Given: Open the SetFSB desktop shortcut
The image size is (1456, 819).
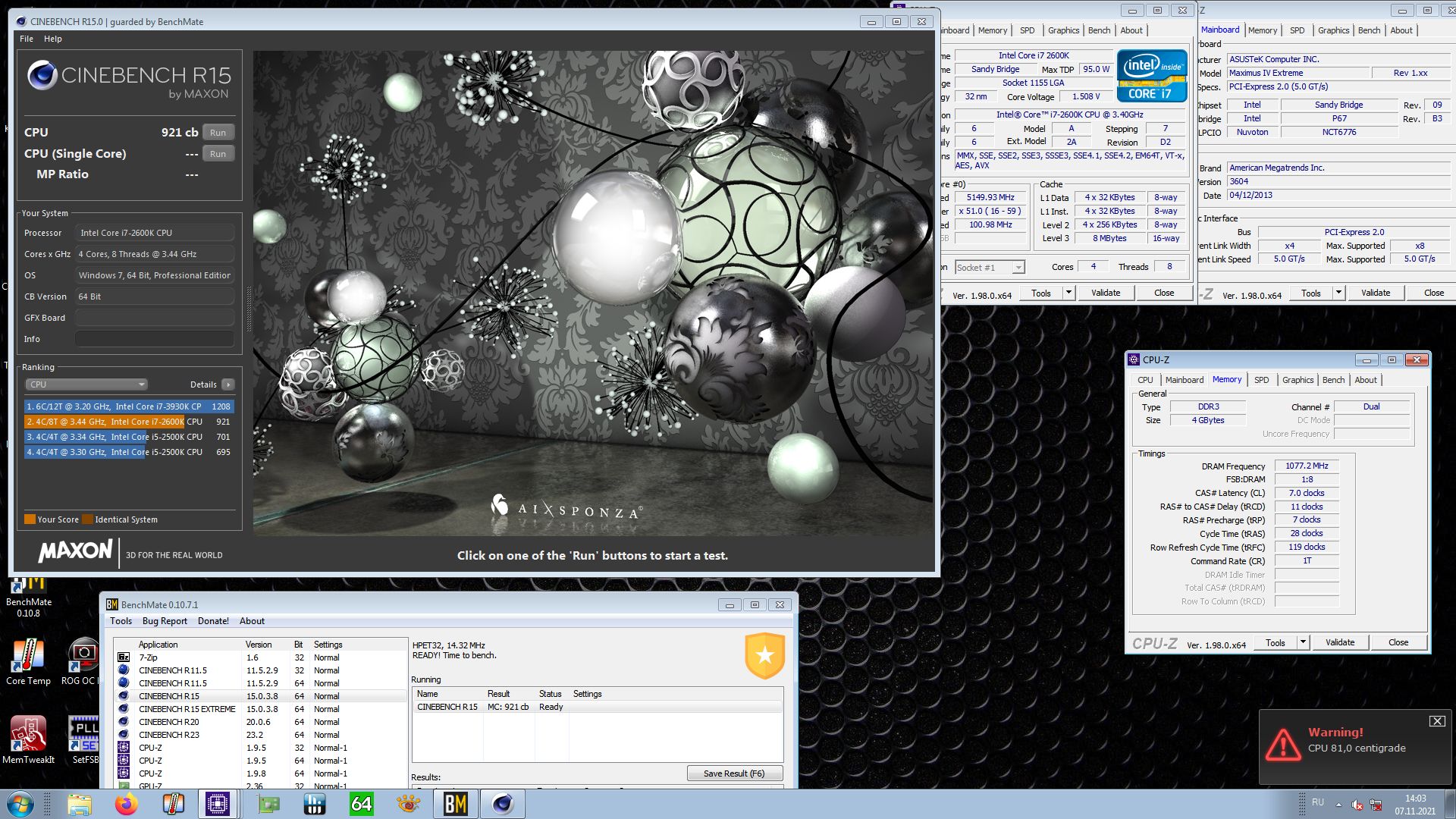Looking at the screenshot, I should (83, 739).
